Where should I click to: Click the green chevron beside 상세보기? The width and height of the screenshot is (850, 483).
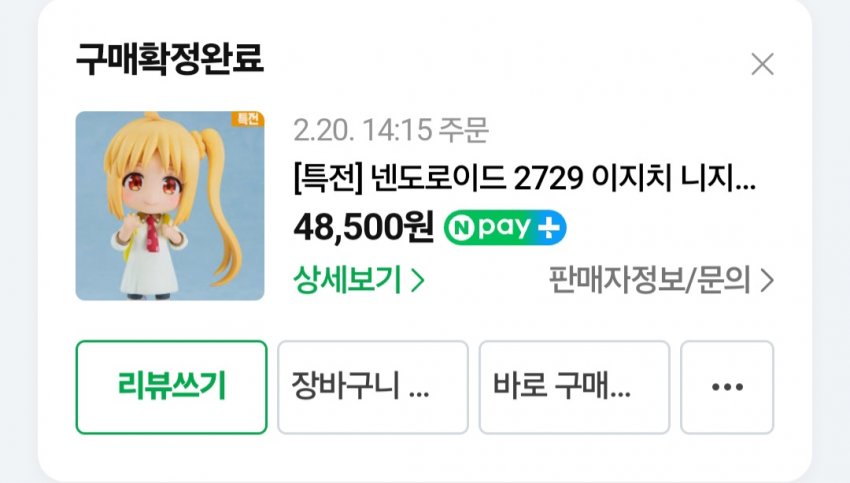(417, 281)
